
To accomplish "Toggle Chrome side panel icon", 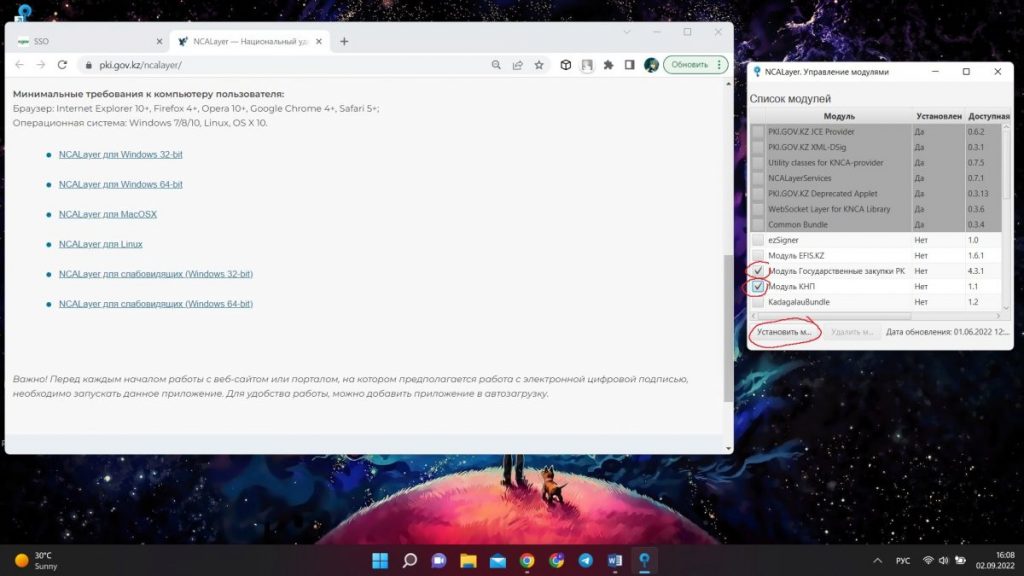I will [630, 65].
